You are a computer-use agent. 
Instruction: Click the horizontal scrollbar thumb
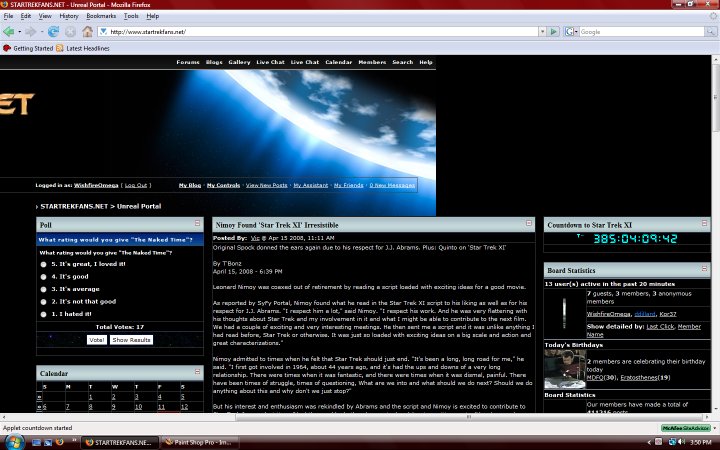[468, 417]
